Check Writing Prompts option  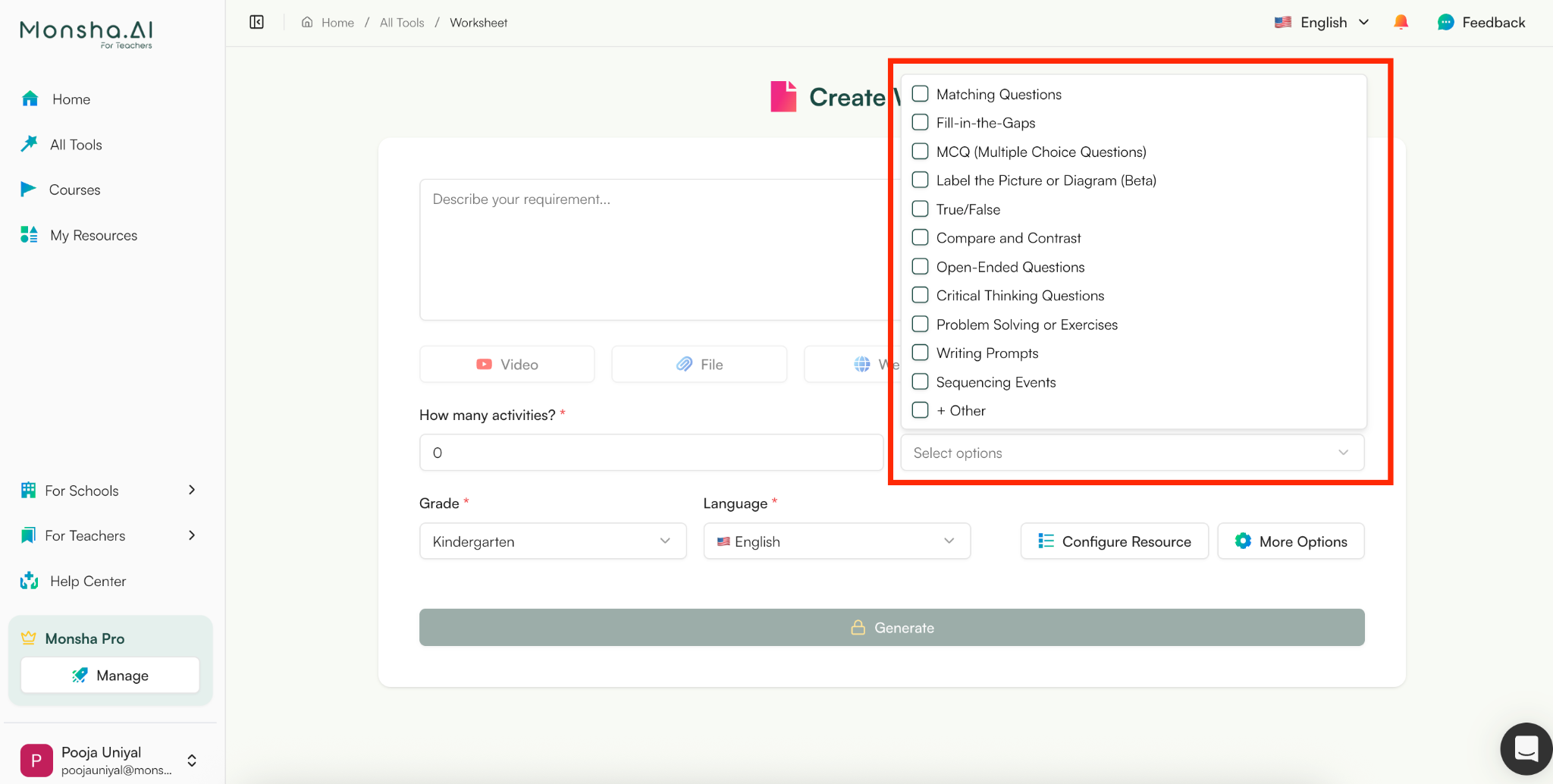point(920,353)
